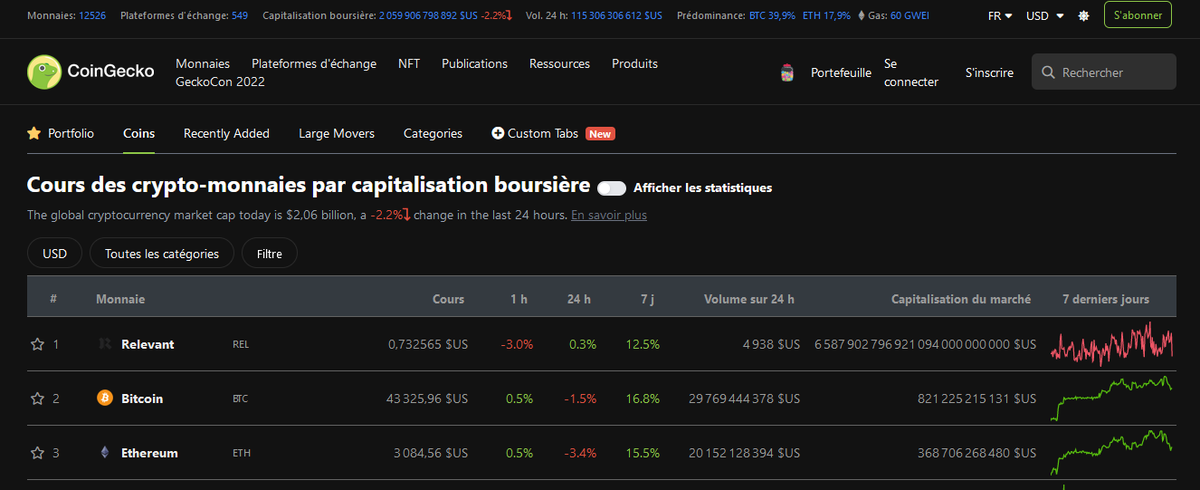Click the Custom Tabs plus icon
The image size is (1200, 490).
[x=498, y=133]
